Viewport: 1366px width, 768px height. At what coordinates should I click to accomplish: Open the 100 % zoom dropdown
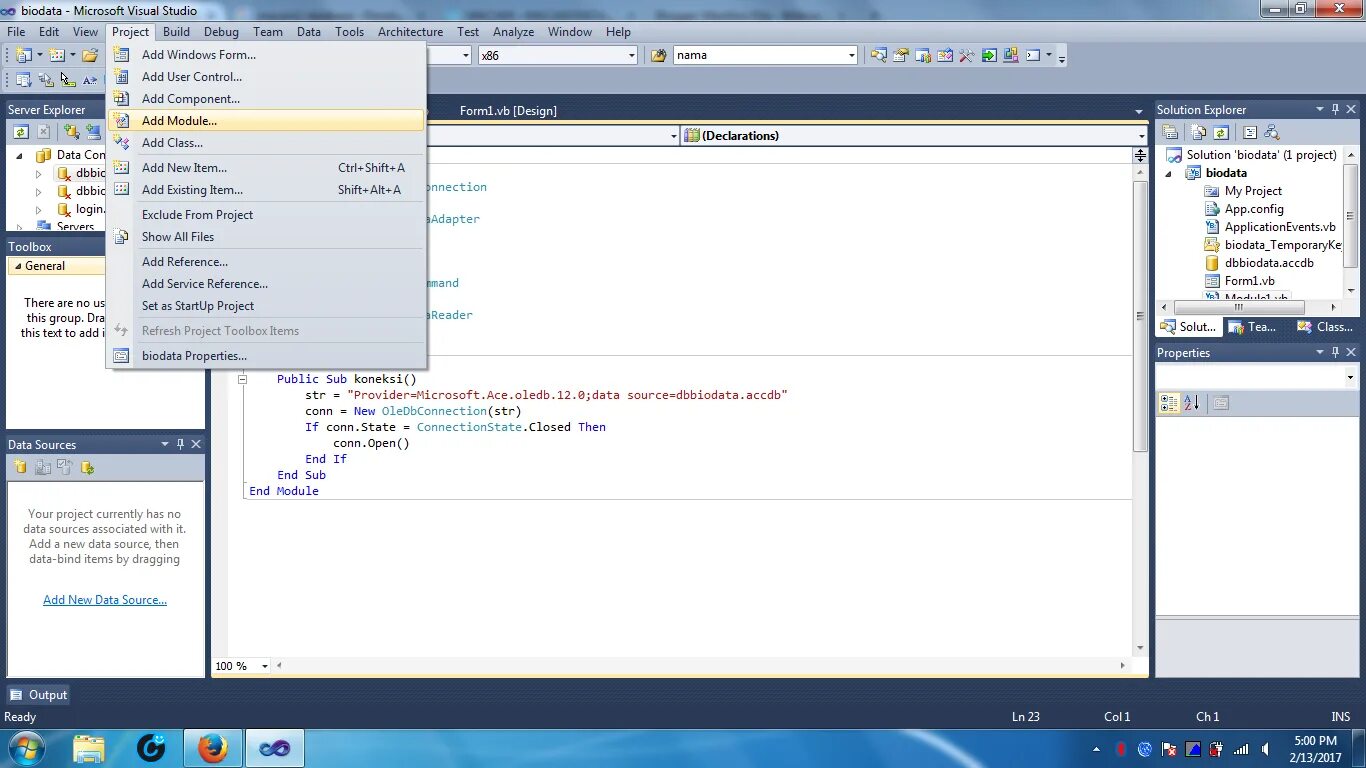pyautogui.click(x=265, y=666)
